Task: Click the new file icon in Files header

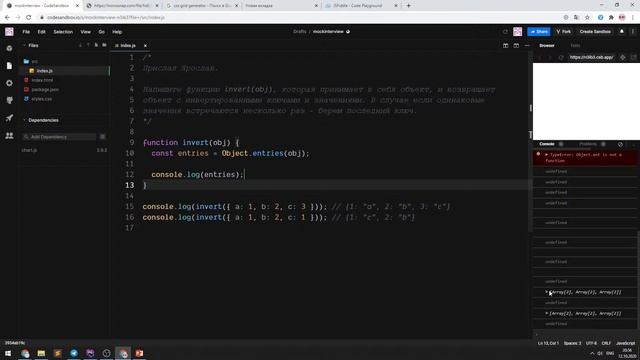Action: pyautogui.click(x=96, y=45)
